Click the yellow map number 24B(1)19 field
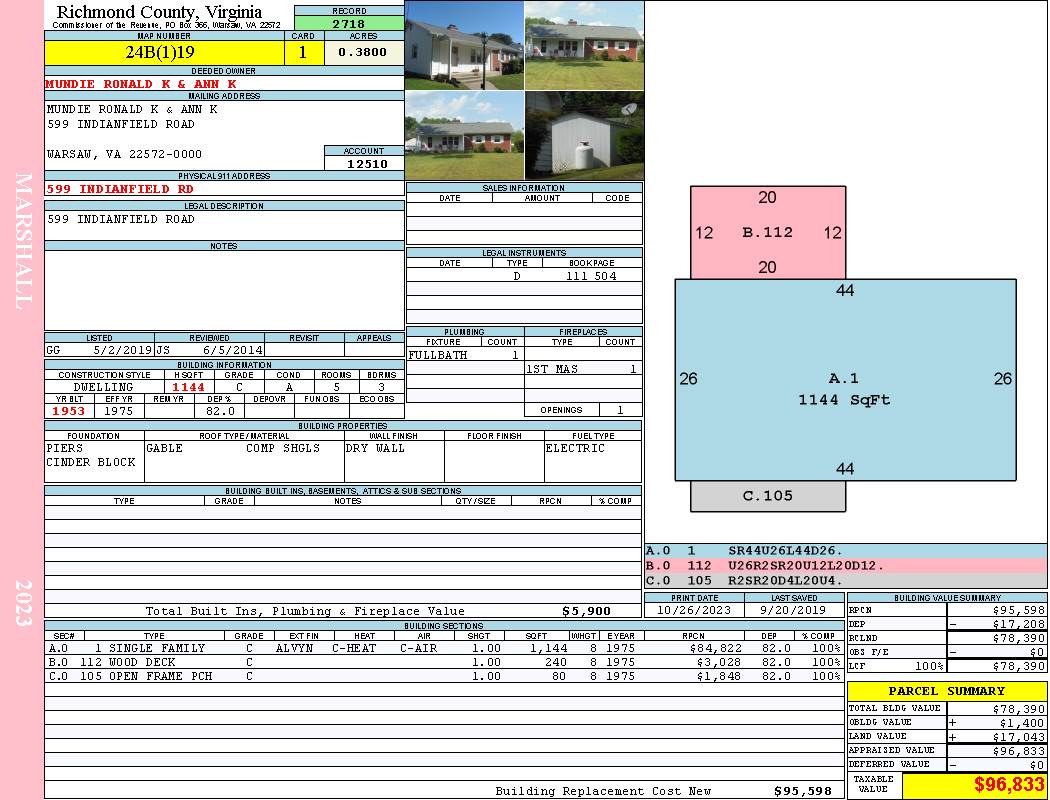The width and height of the screenshot is (1050, 800). (x=164, y=52)
